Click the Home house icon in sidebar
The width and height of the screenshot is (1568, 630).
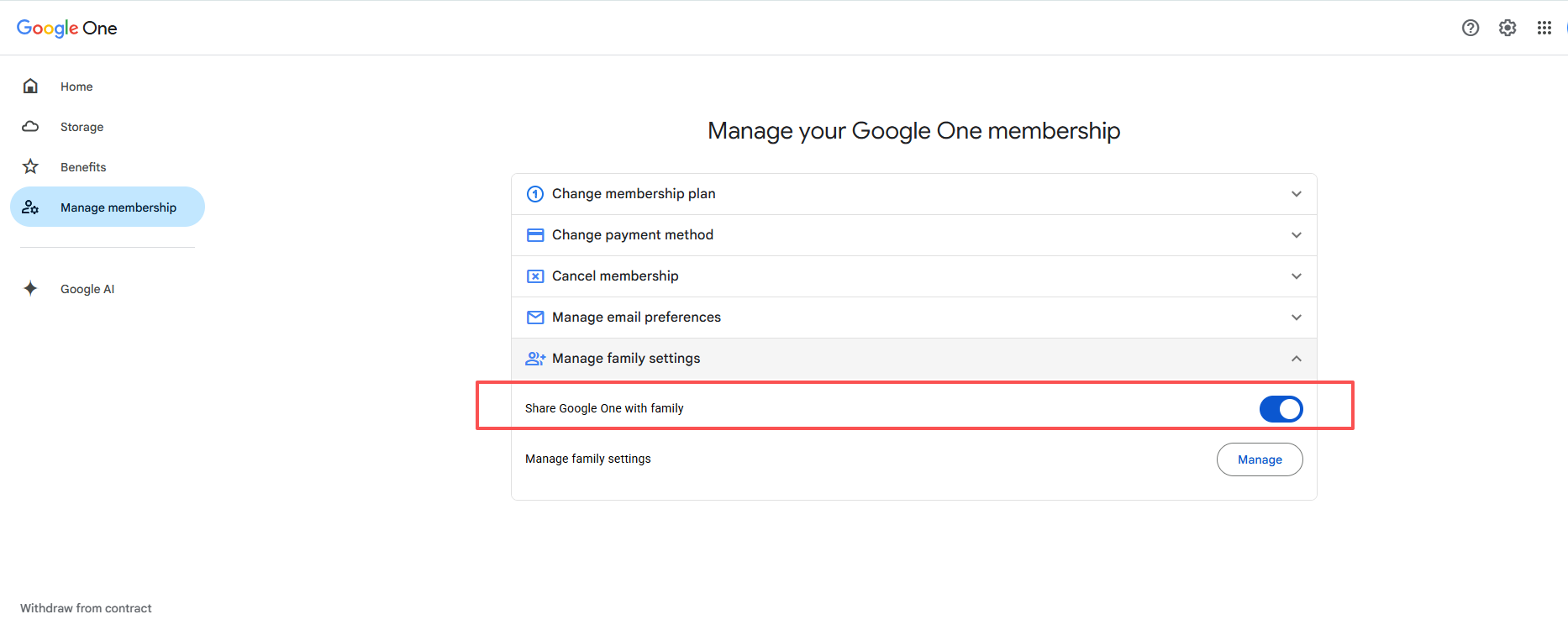click(30, 86)
